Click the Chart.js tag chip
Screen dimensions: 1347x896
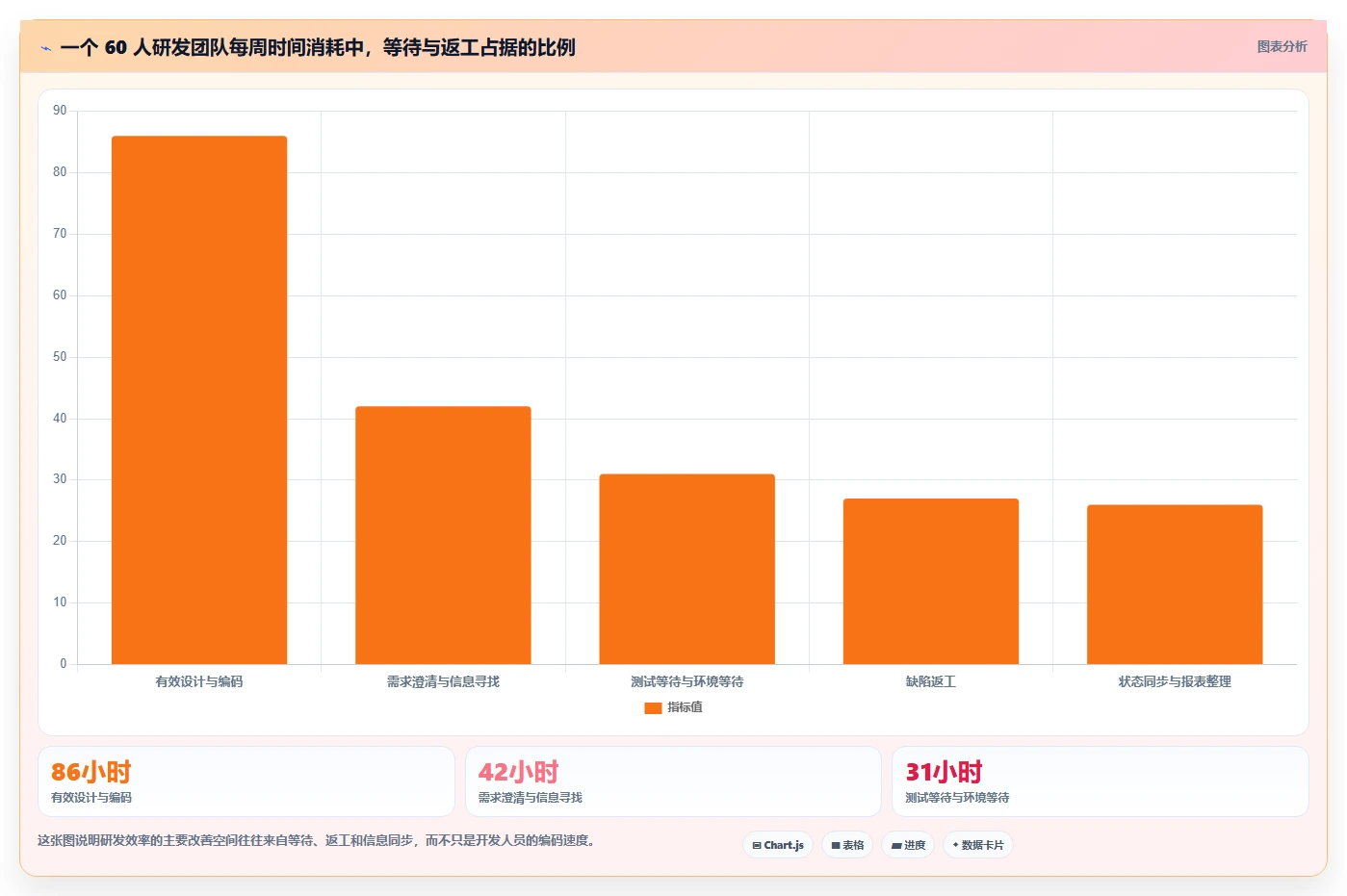(x=778, y=845)
